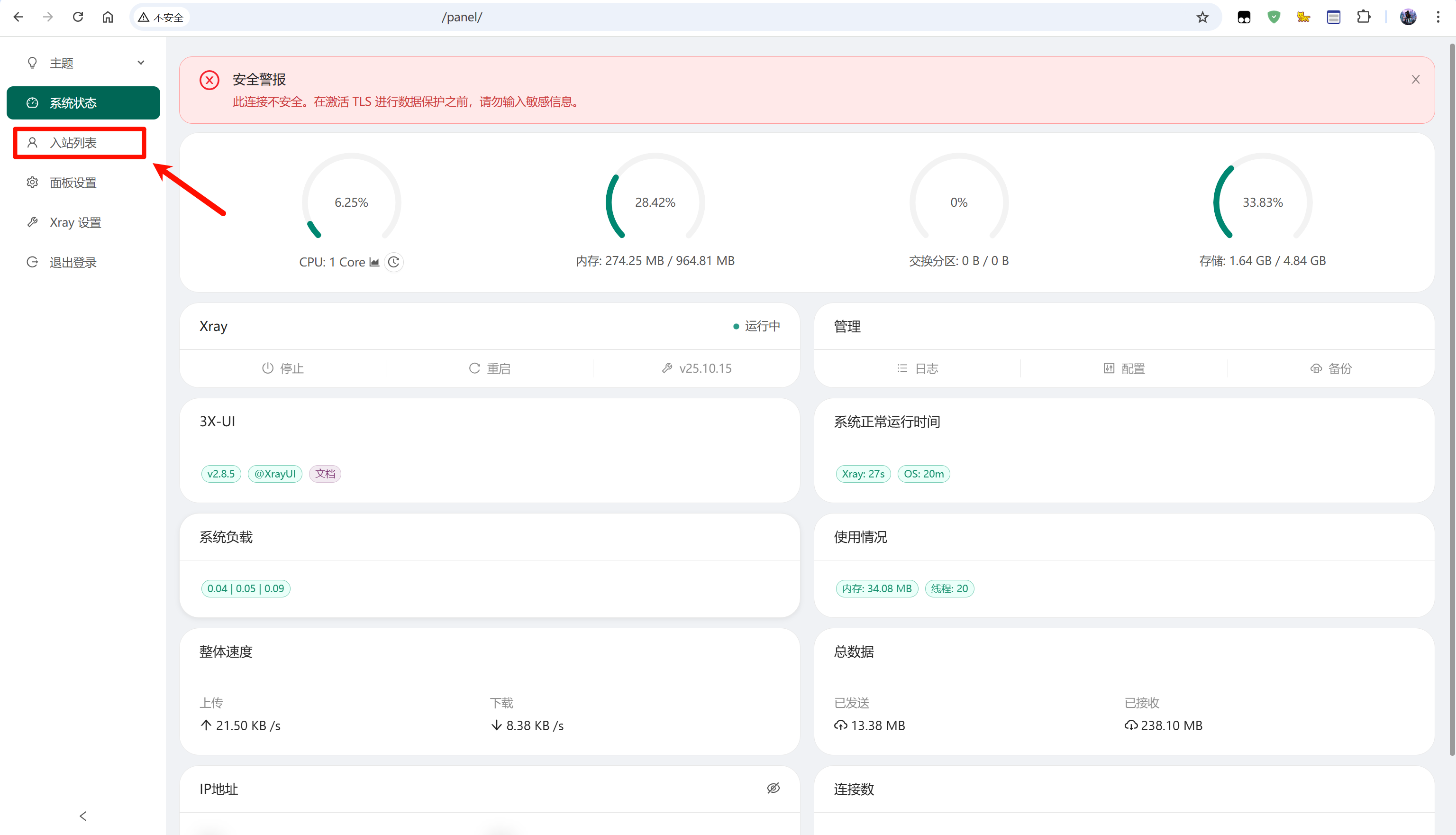Image resolution: width=1456 pixels, height=835 pixels.
Task: Bookmark the page with star icon
Action: click(x=1202, y=17)
